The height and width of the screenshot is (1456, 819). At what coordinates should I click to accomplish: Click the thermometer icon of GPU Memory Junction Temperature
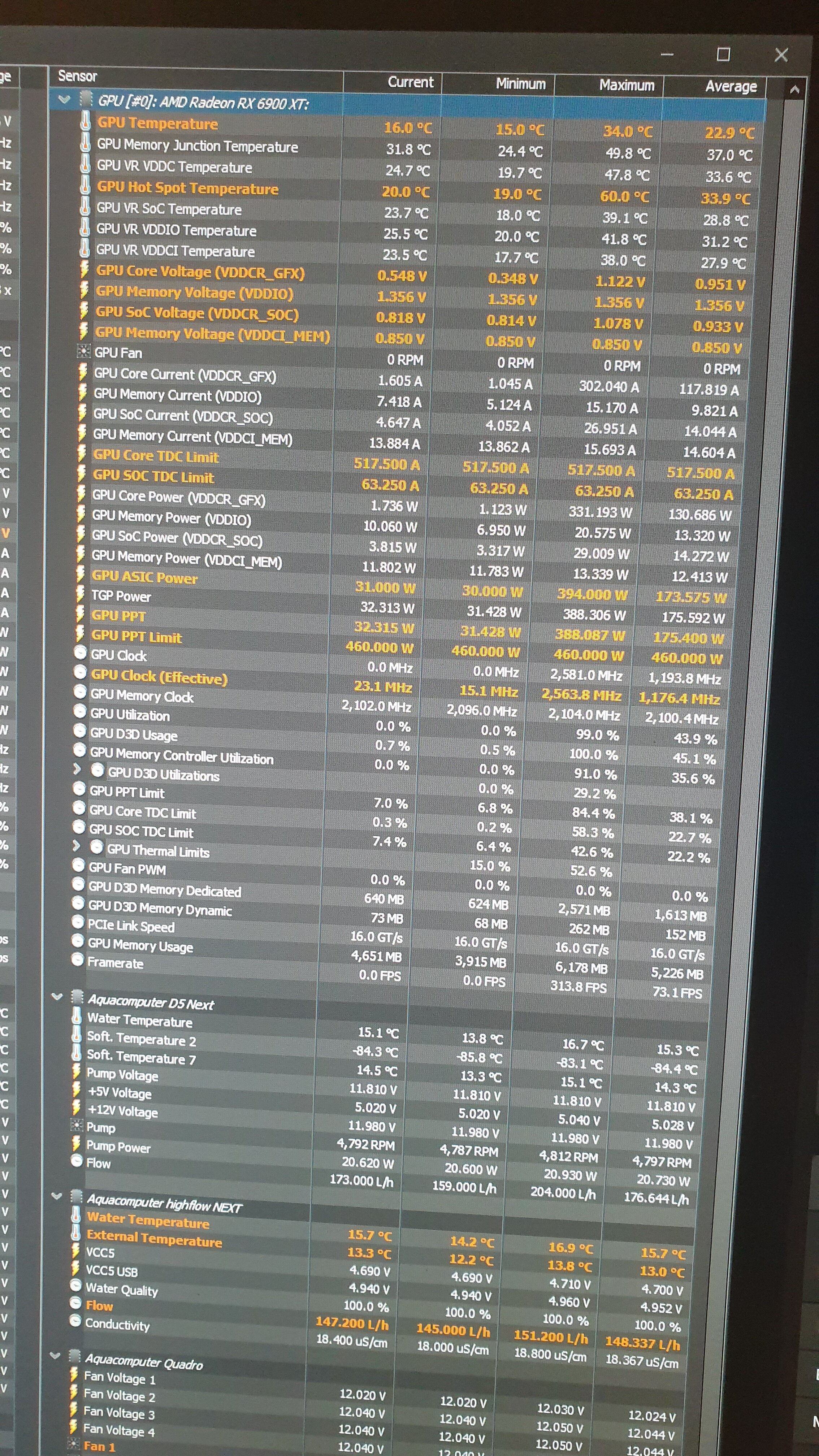click(85, 142)
